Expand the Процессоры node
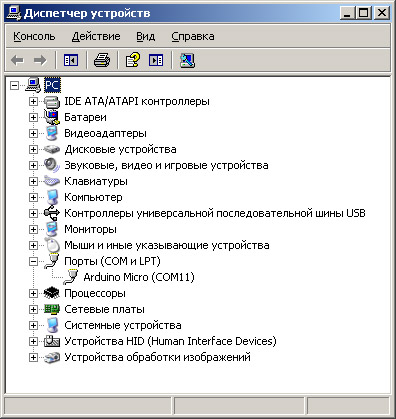The image size is (396, 419). click(33, 293)
